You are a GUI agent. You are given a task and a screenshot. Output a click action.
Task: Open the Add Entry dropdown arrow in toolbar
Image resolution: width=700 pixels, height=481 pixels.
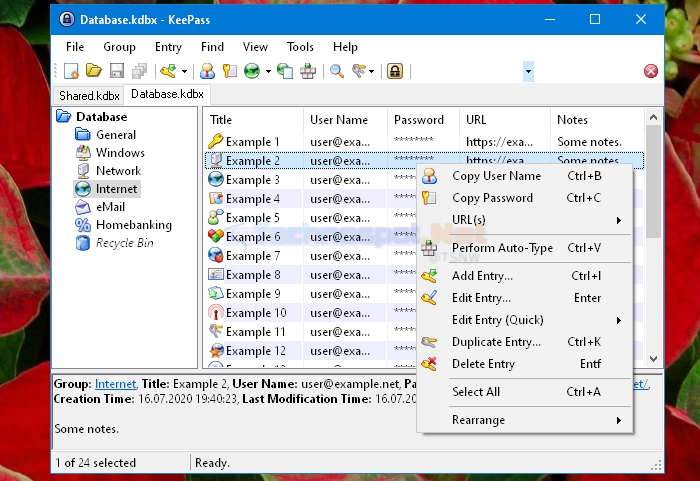click(184, 71)
